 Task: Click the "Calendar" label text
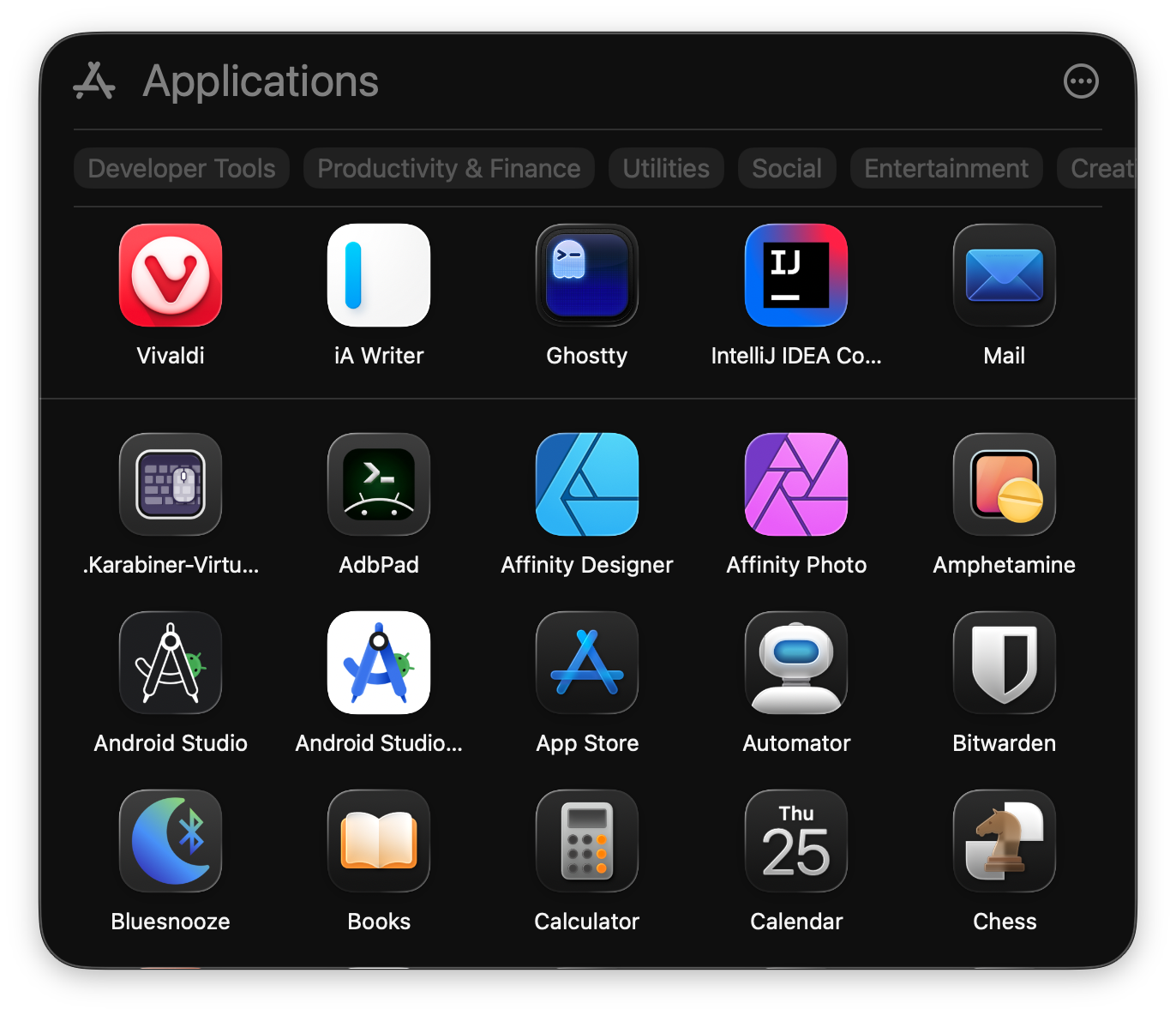tap(796, 922)
